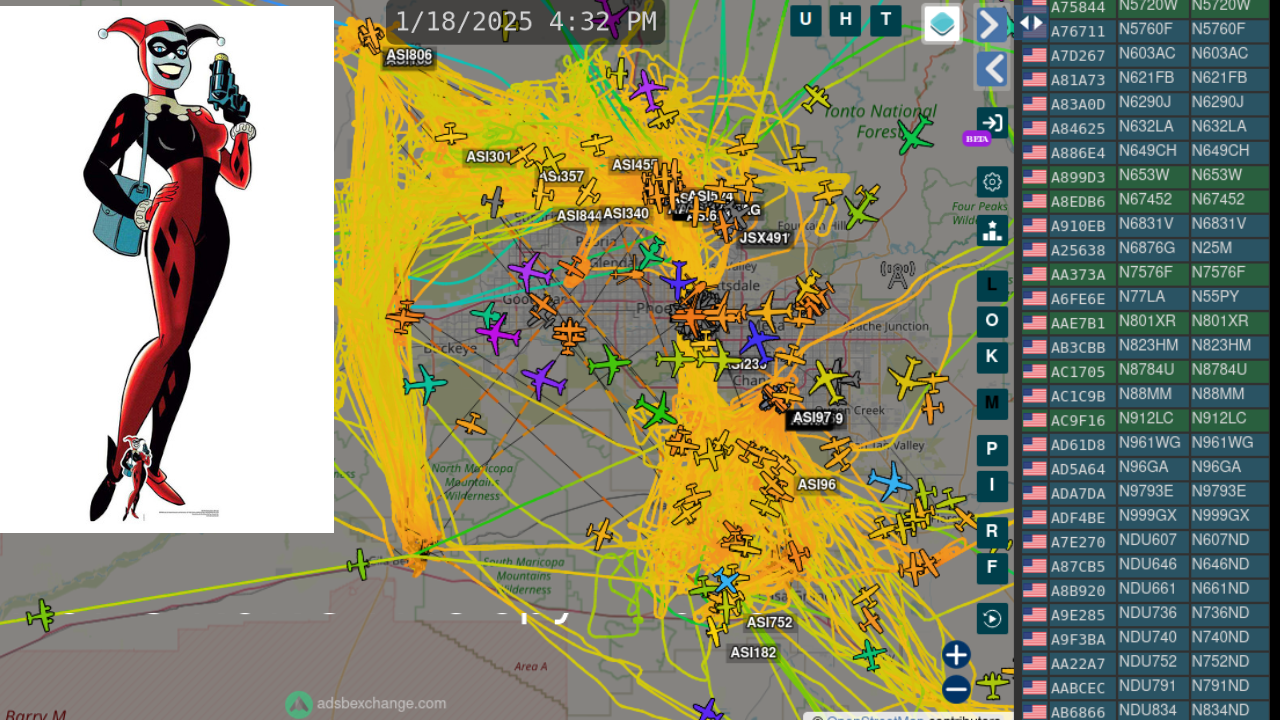Open the leaderboard stats icon
Image resolution: width=1280 pixels, height=720 pixels.
pyautogui.click(x=992, y=231)
